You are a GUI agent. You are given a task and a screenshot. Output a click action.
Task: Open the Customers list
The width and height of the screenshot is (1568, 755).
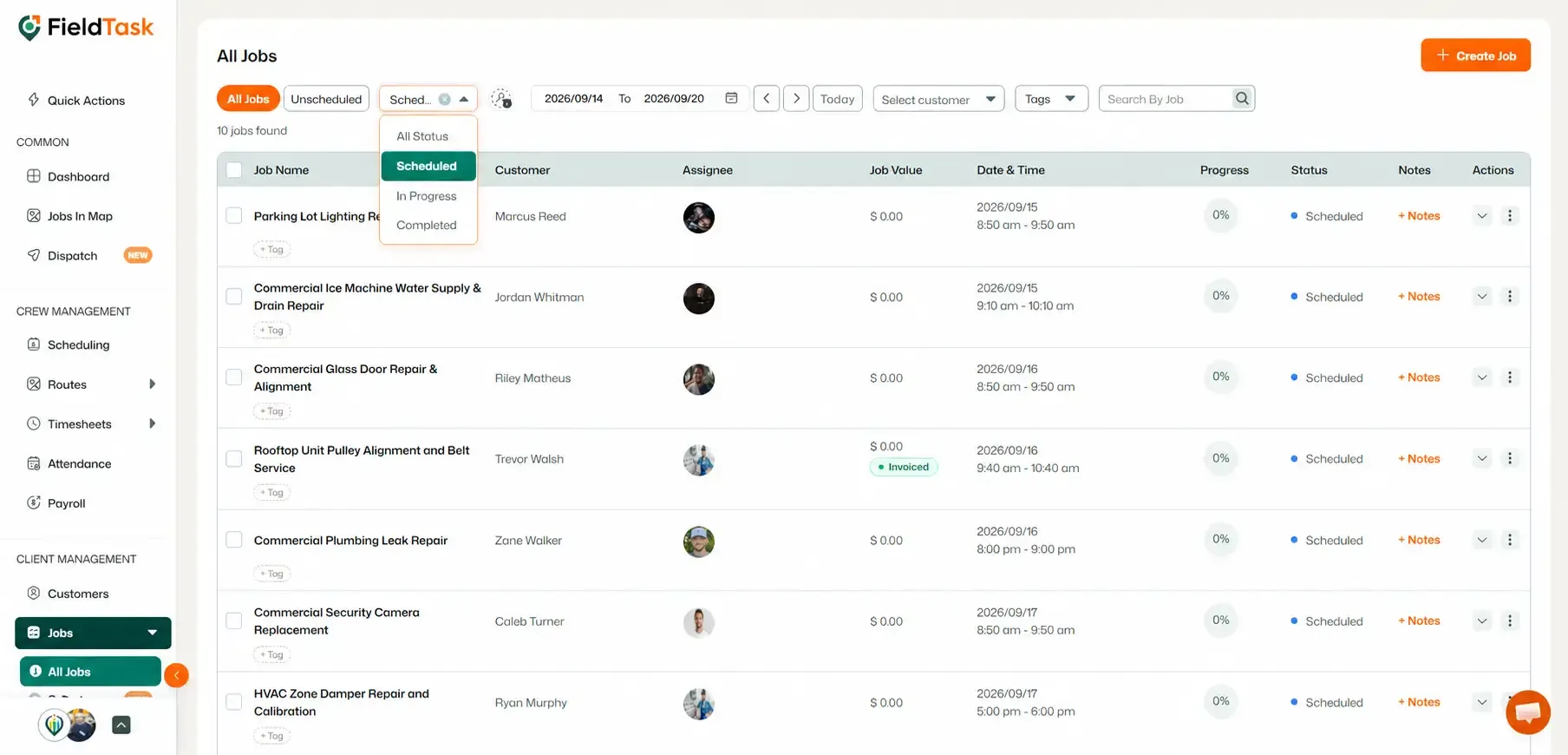tap(68, 594)
